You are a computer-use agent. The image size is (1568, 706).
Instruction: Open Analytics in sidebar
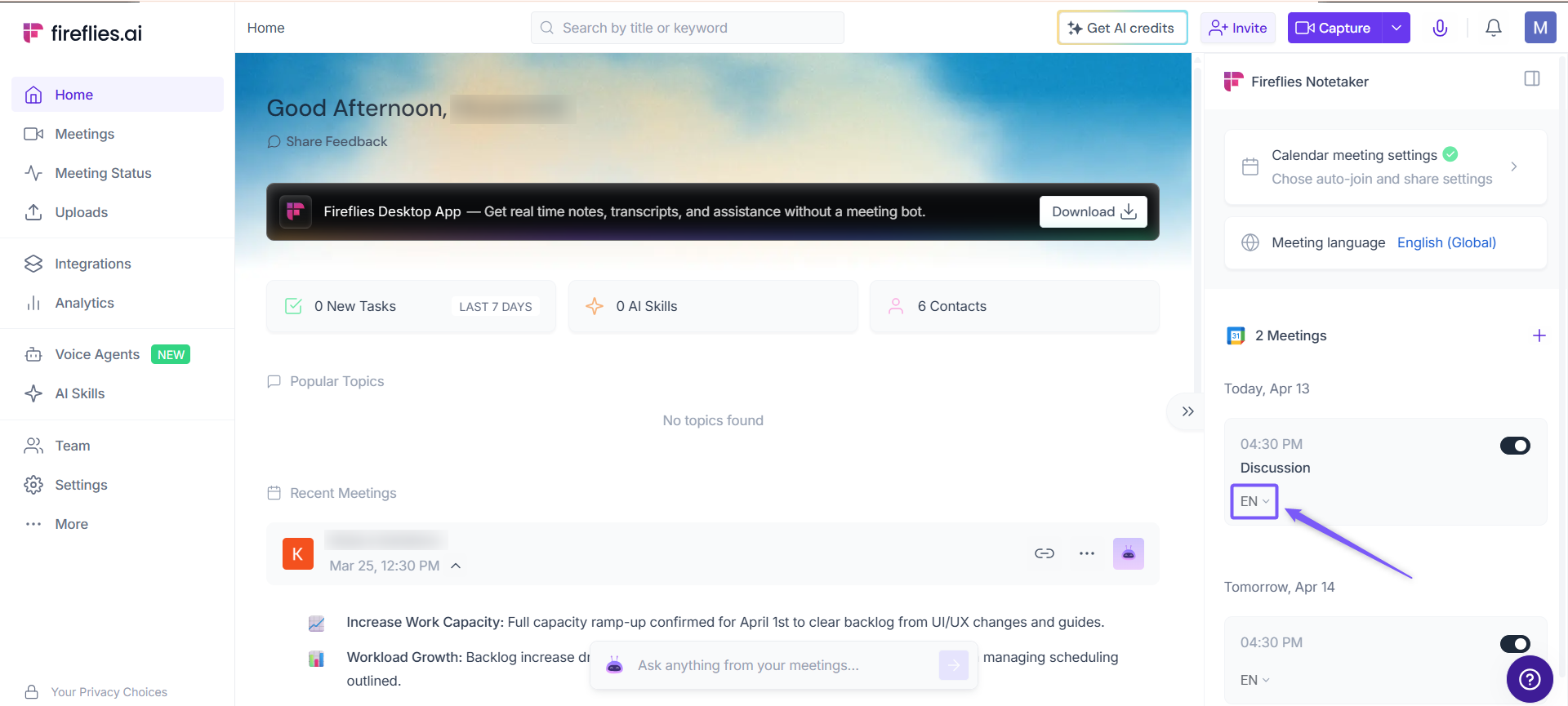[x=118, y=303]
